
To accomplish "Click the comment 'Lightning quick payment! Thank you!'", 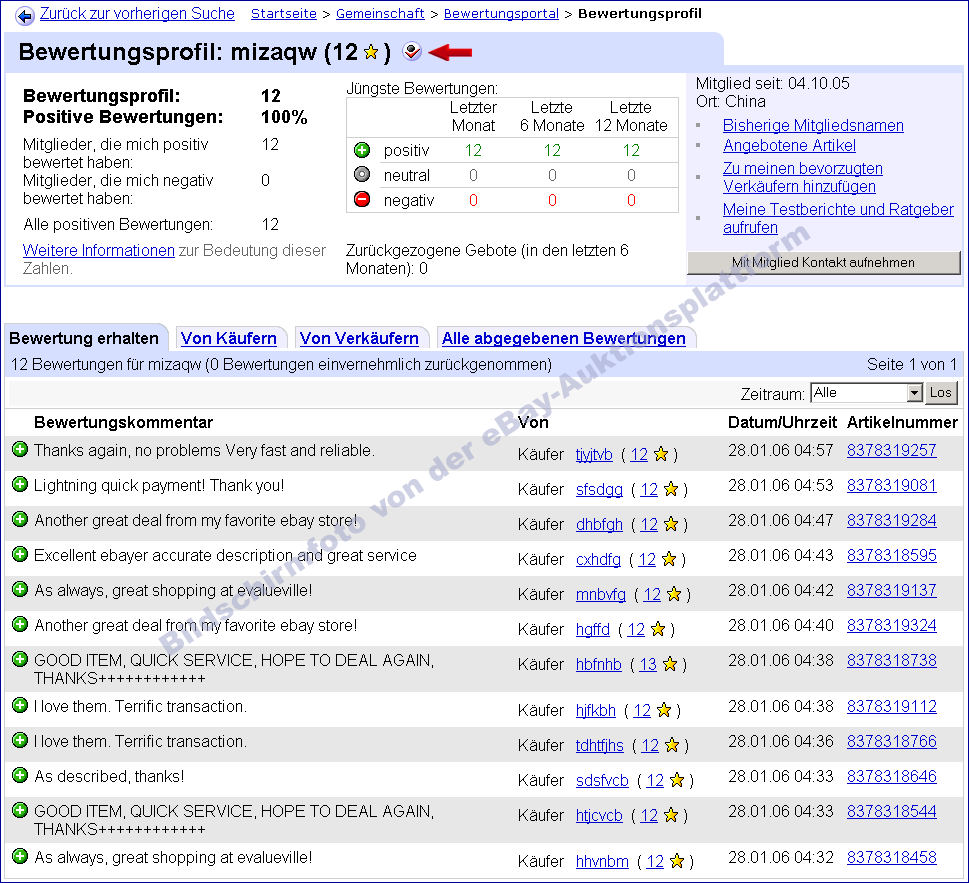I will tap(159, 486).
